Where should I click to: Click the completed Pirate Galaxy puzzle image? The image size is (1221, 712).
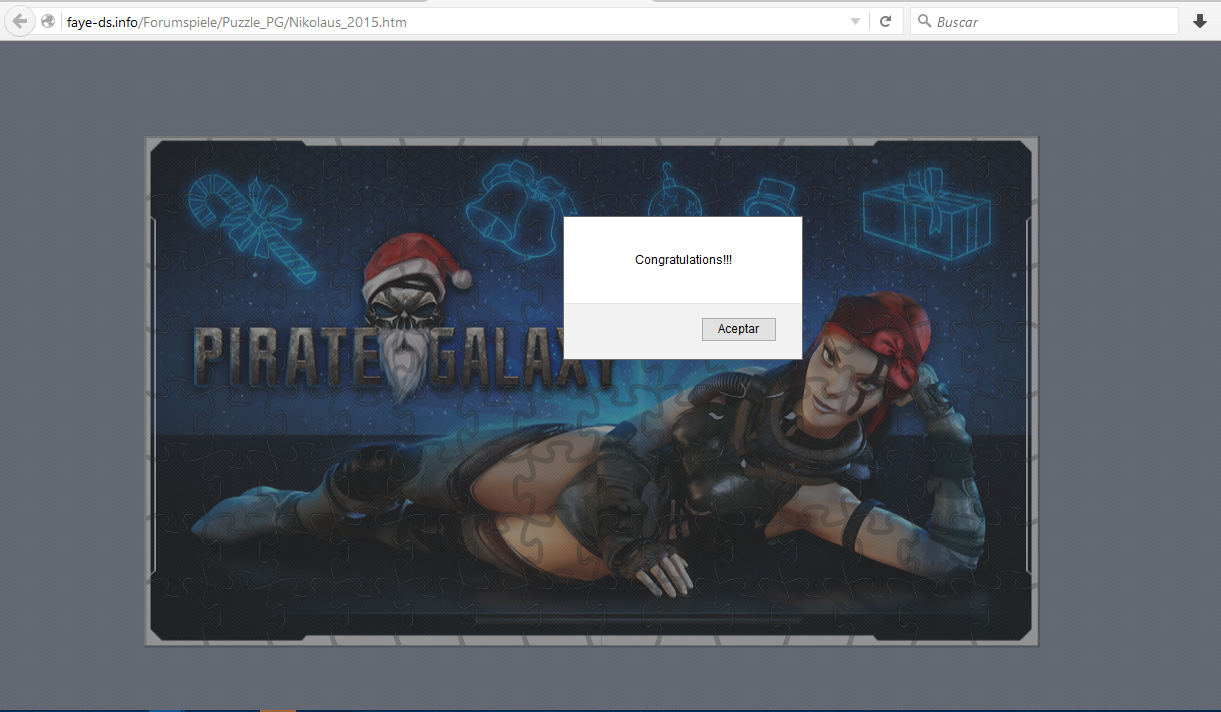point(592,391)
